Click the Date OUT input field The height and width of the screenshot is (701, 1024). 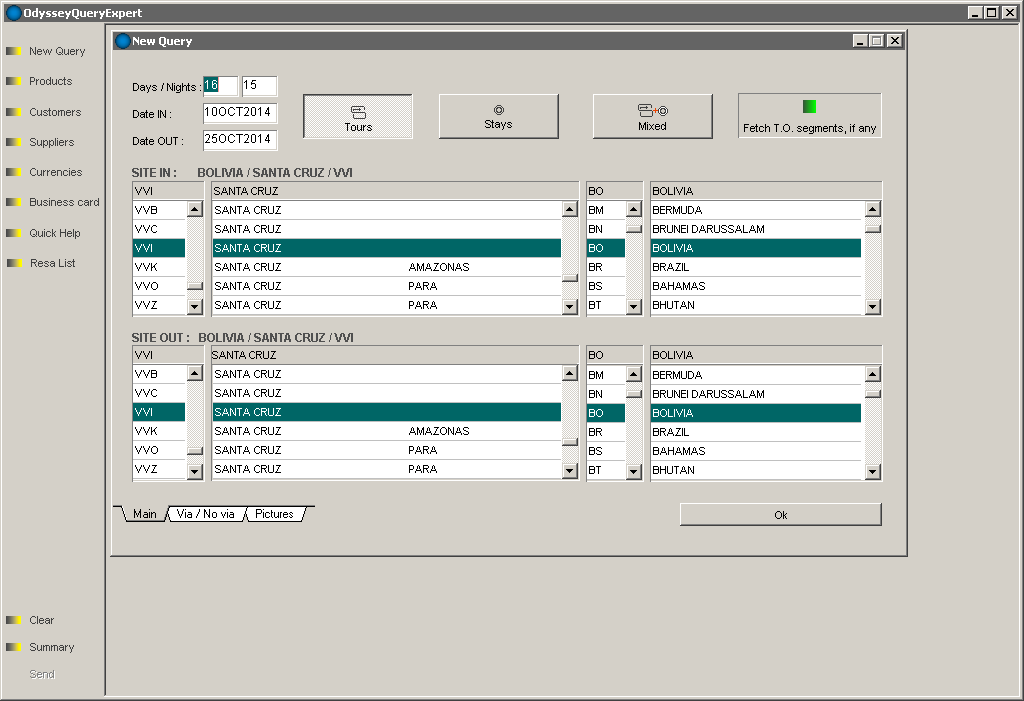[x=240, y=140]
